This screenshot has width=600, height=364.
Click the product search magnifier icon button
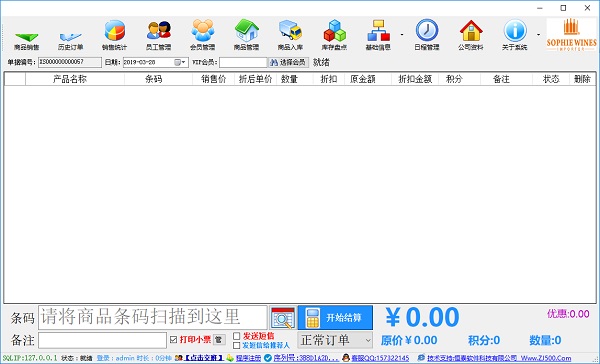click(x=283, y=318)
